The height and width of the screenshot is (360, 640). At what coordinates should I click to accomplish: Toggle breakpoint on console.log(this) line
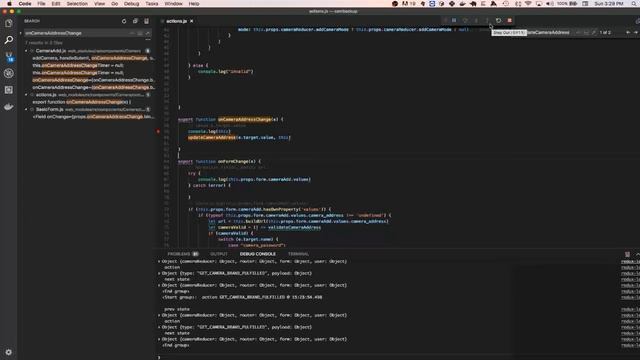point(158,131)
